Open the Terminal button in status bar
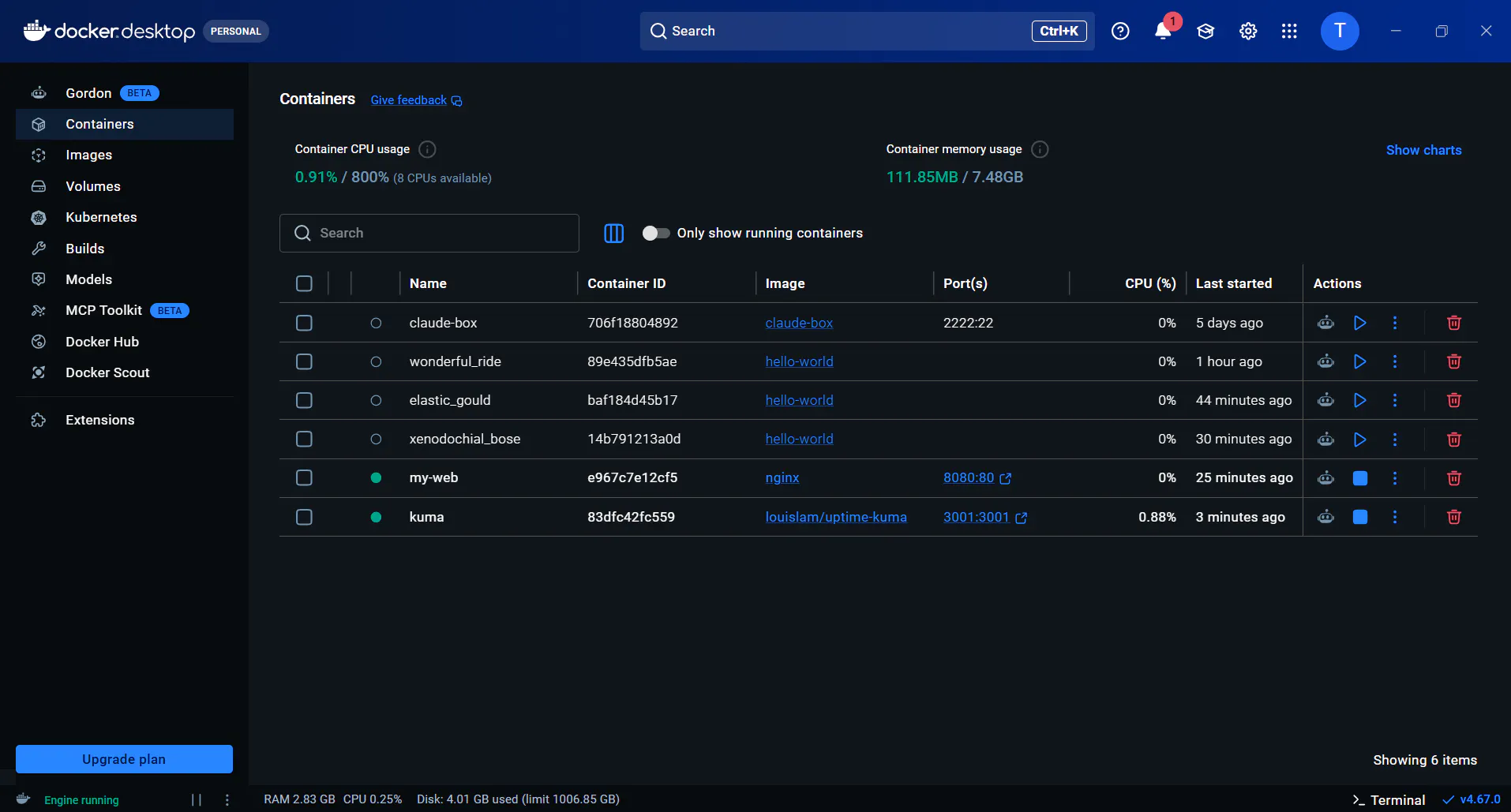The image size is (1511, 812). [1389, 800]
